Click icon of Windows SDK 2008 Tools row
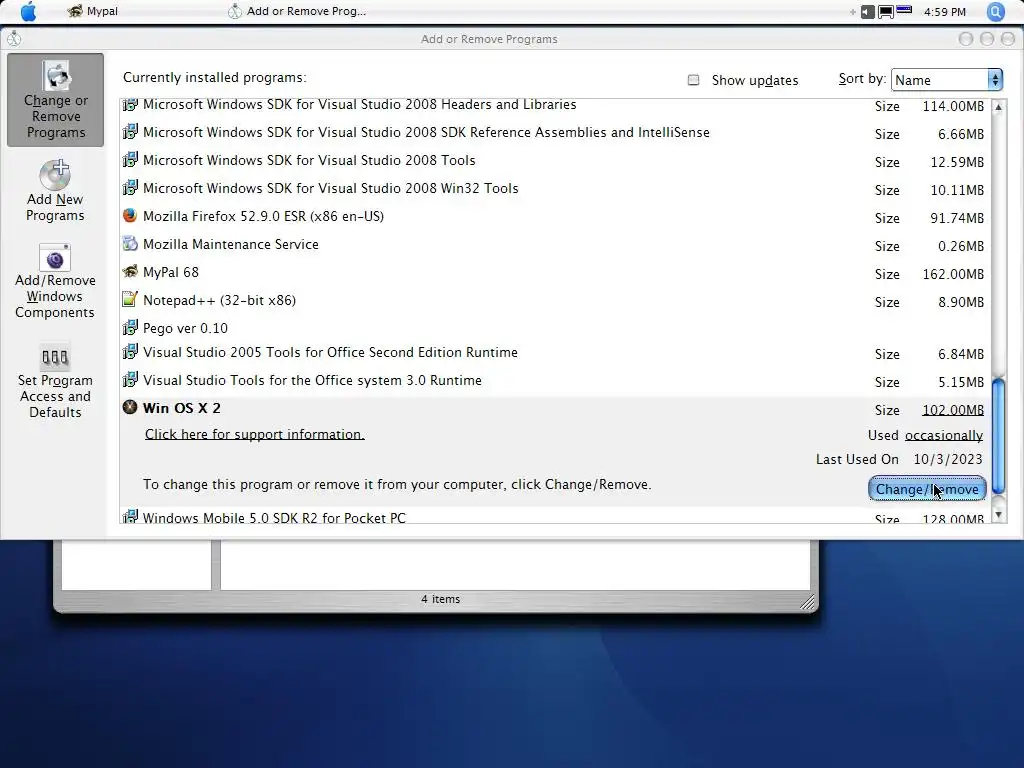Viewport: 1024px width, 768px height. tap(130, 160)
